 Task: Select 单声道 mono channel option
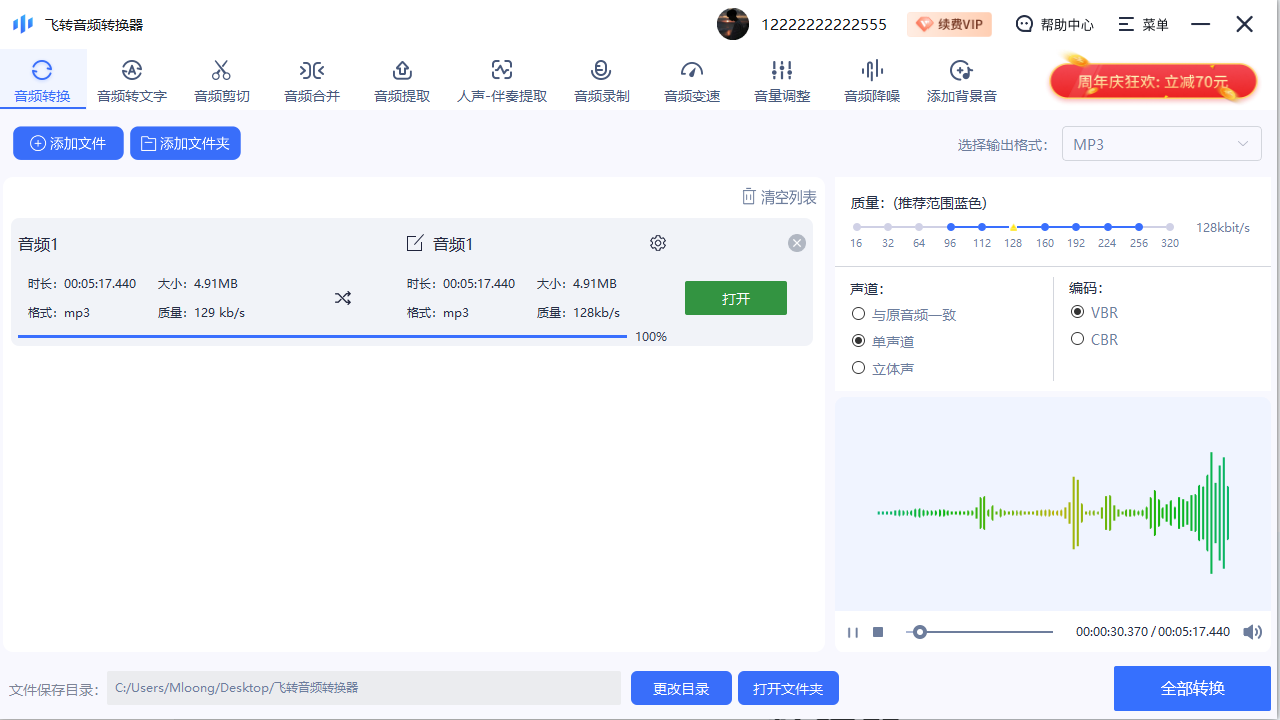(x=858, y=340)
